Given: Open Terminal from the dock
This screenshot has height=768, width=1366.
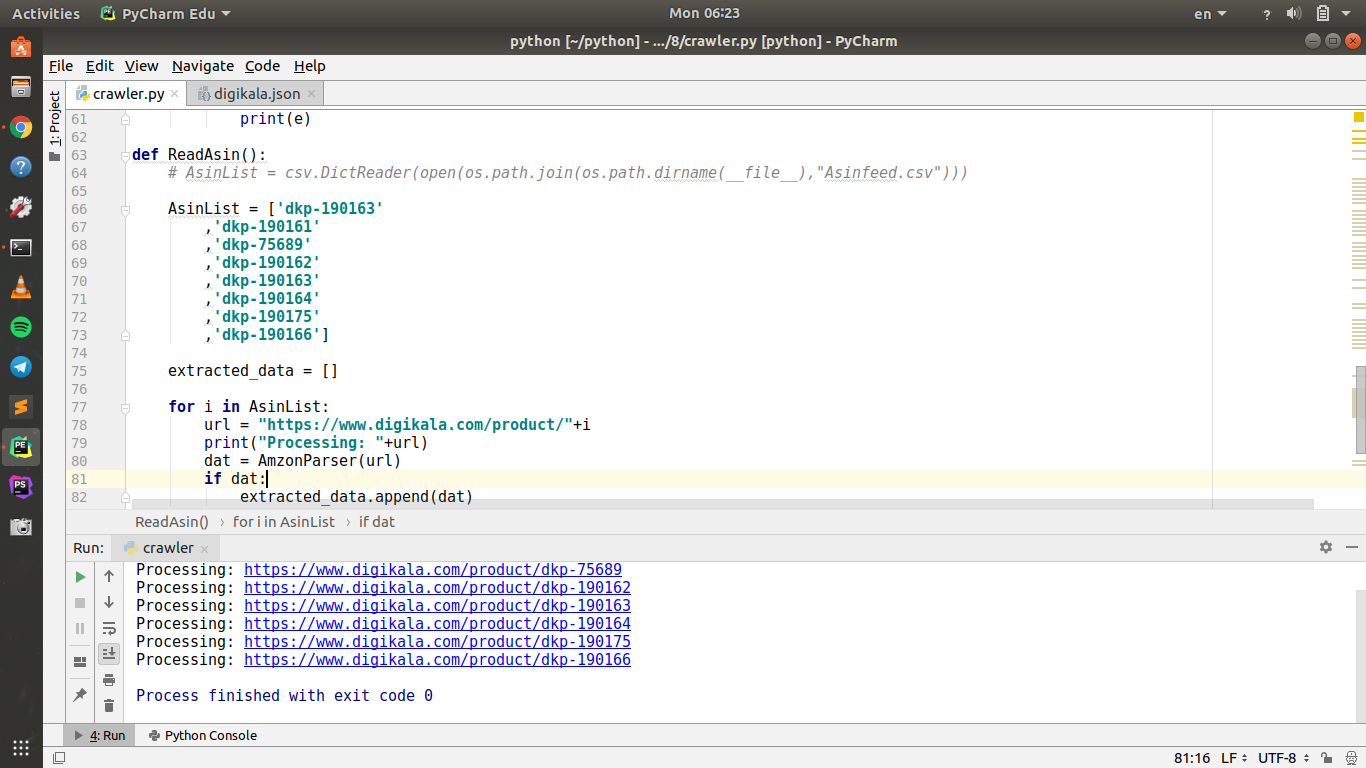Looking at the screenshot, I should 21,247.
